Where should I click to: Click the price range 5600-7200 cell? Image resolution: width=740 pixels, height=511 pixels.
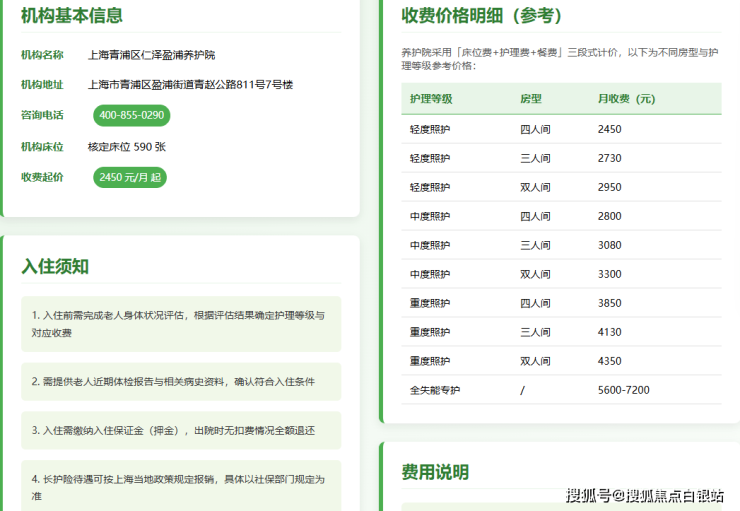click(x=624, y=390)
